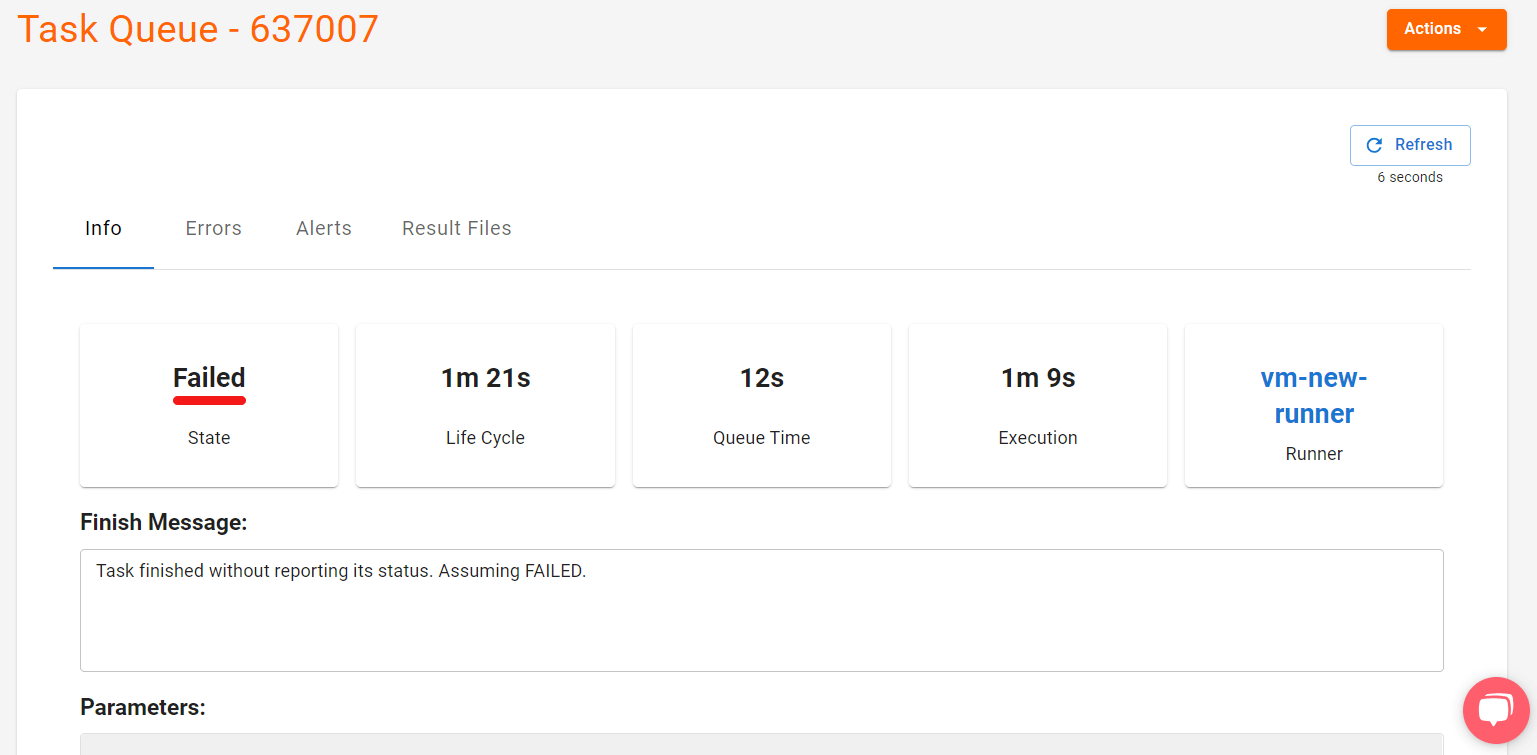Click the Execution label
The width and height of the screenshot is (1537, 755).
coord(1038,438)
